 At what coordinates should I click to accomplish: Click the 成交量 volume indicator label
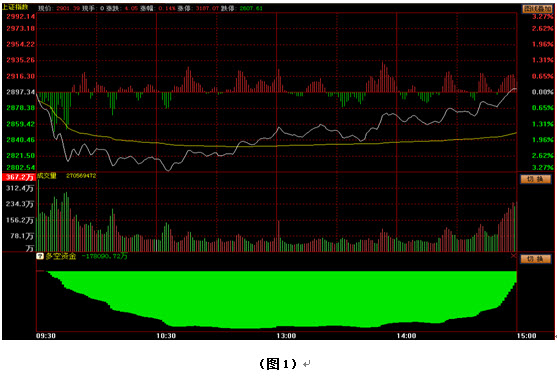click(47, 176)
